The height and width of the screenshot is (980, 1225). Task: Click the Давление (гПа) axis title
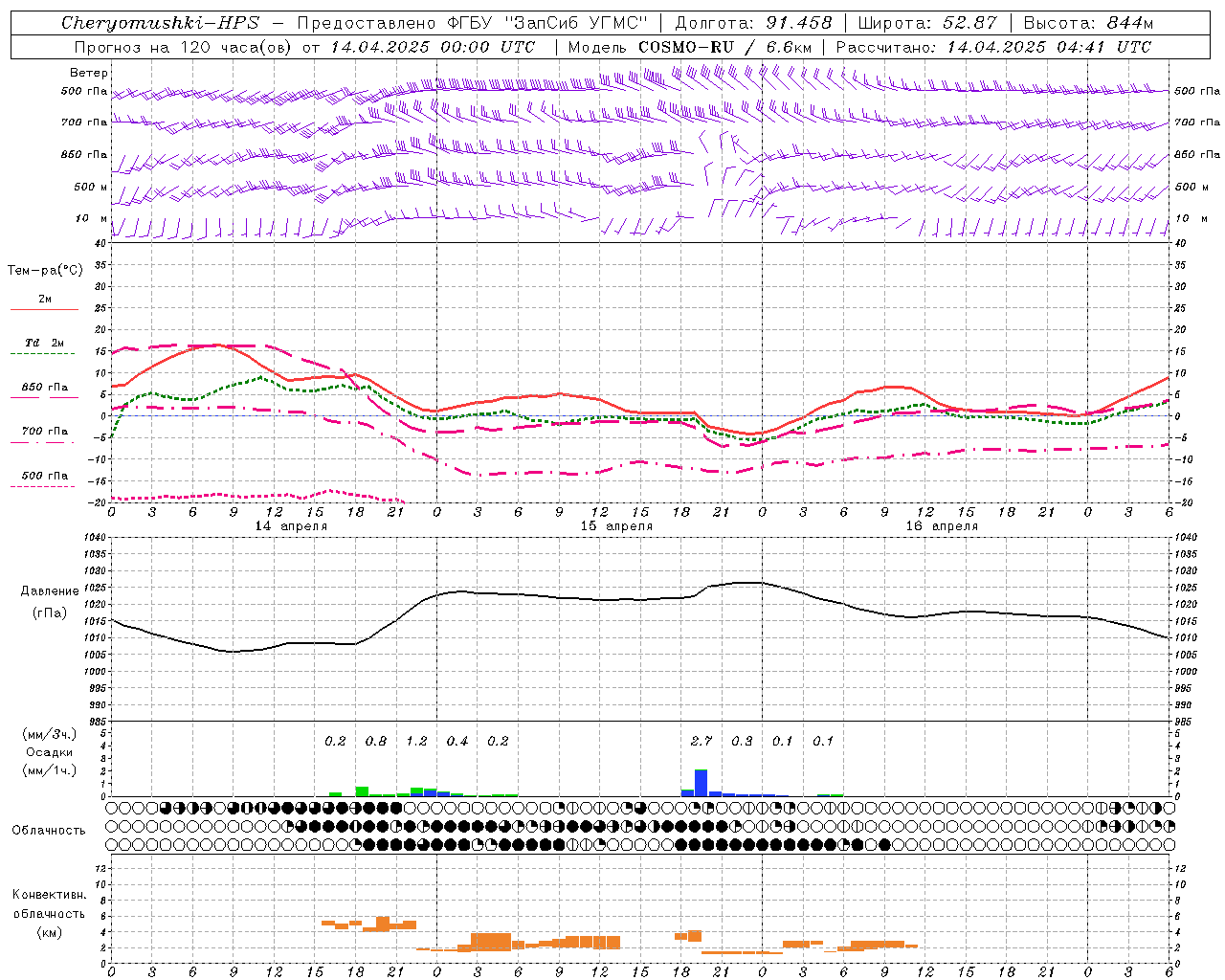pos(49,602)
